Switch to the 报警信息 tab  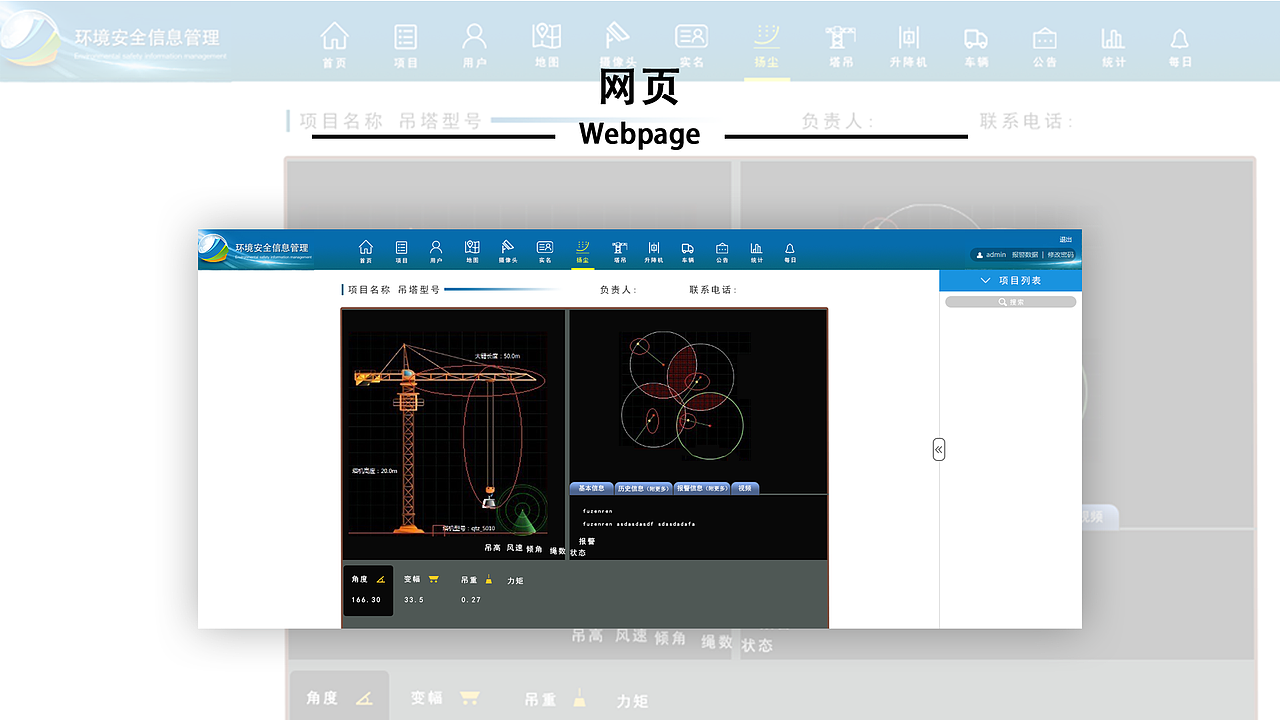click(703, 489)
